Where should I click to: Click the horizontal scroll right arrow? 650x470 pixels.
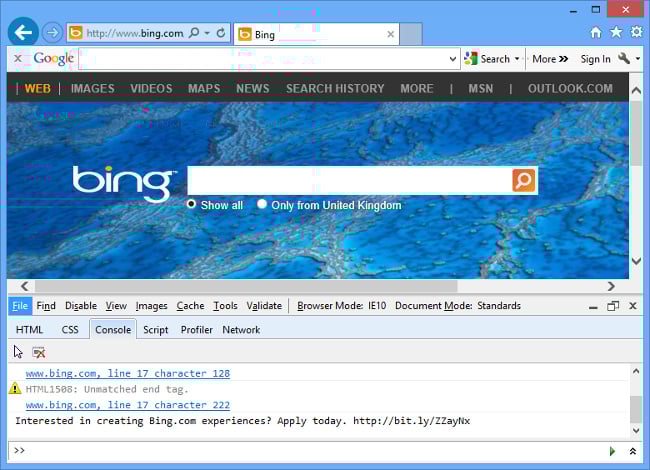[x=611, y=286]
